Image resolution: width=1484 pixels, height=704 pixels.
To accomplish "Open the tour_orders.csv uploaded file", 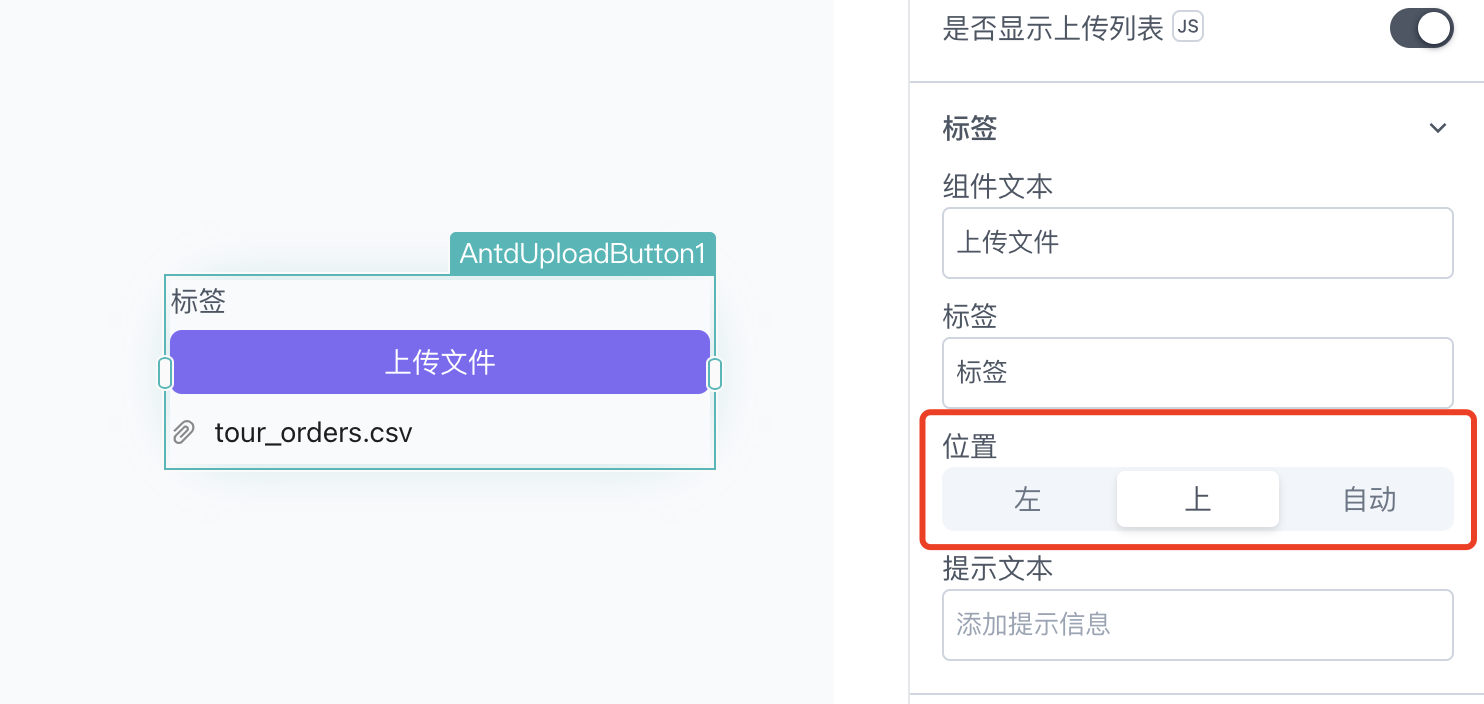I will point(313,432).
